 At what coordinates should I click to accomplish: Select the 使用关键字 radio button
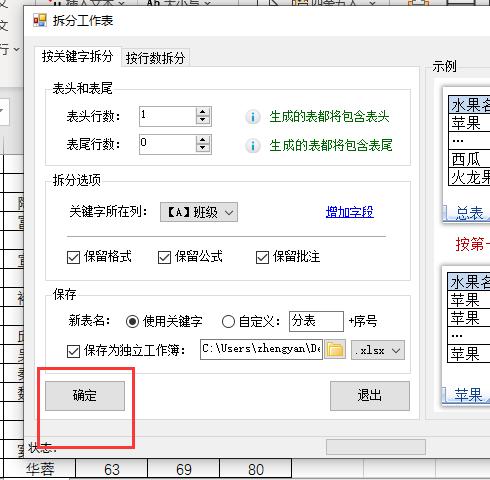pyautogui.click(x=132, y=322)
